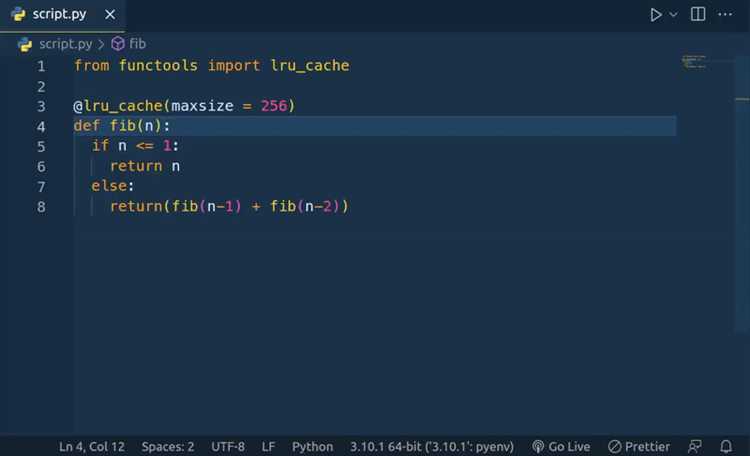
Task: Open the fib symbol breadcrumb
Action: (138, 44)
